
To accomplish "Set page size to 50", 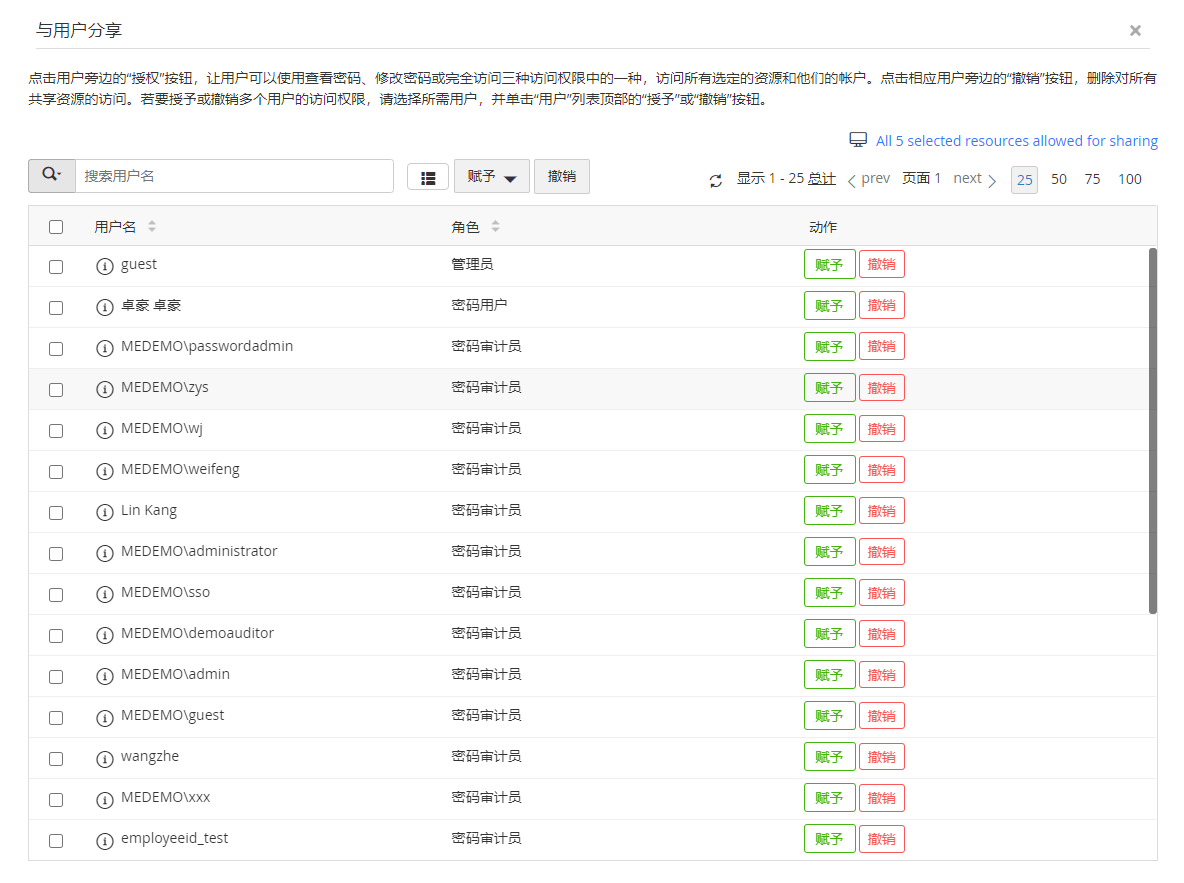I will point(1059,179).
